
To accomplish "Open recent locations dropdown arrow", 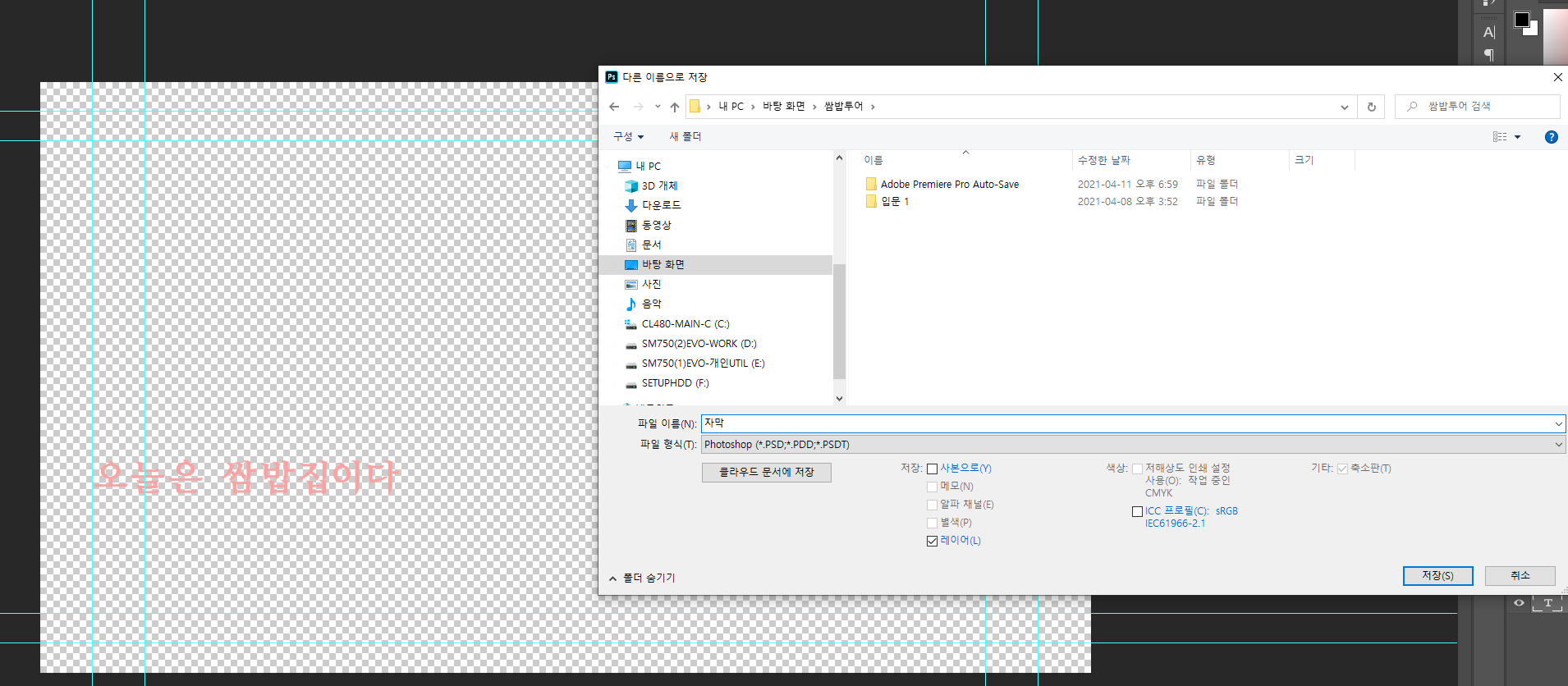I will [658, 107].
